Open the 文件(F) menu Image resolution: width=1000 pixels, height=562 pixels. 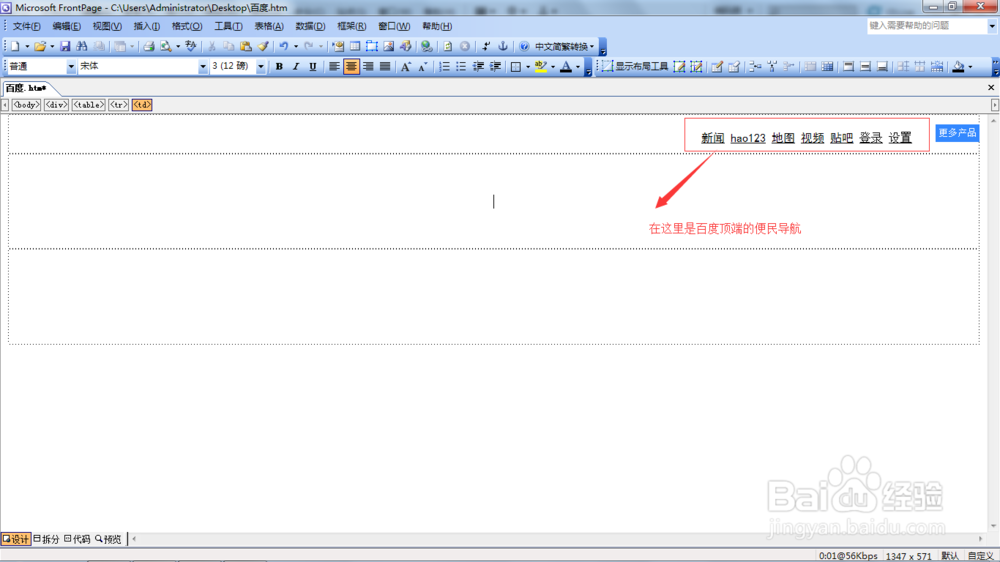click(x=27, y=26)
